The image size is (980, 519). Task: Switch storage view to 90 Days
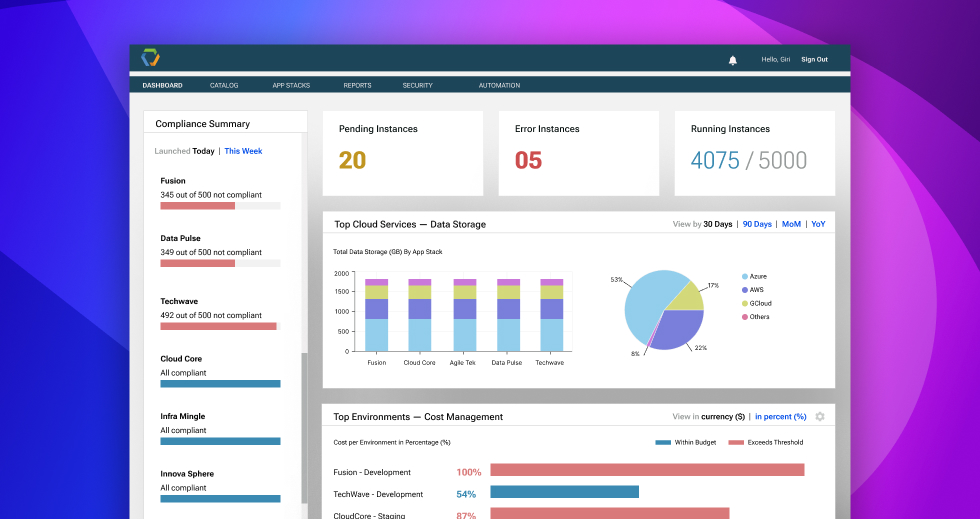(757, 224)
